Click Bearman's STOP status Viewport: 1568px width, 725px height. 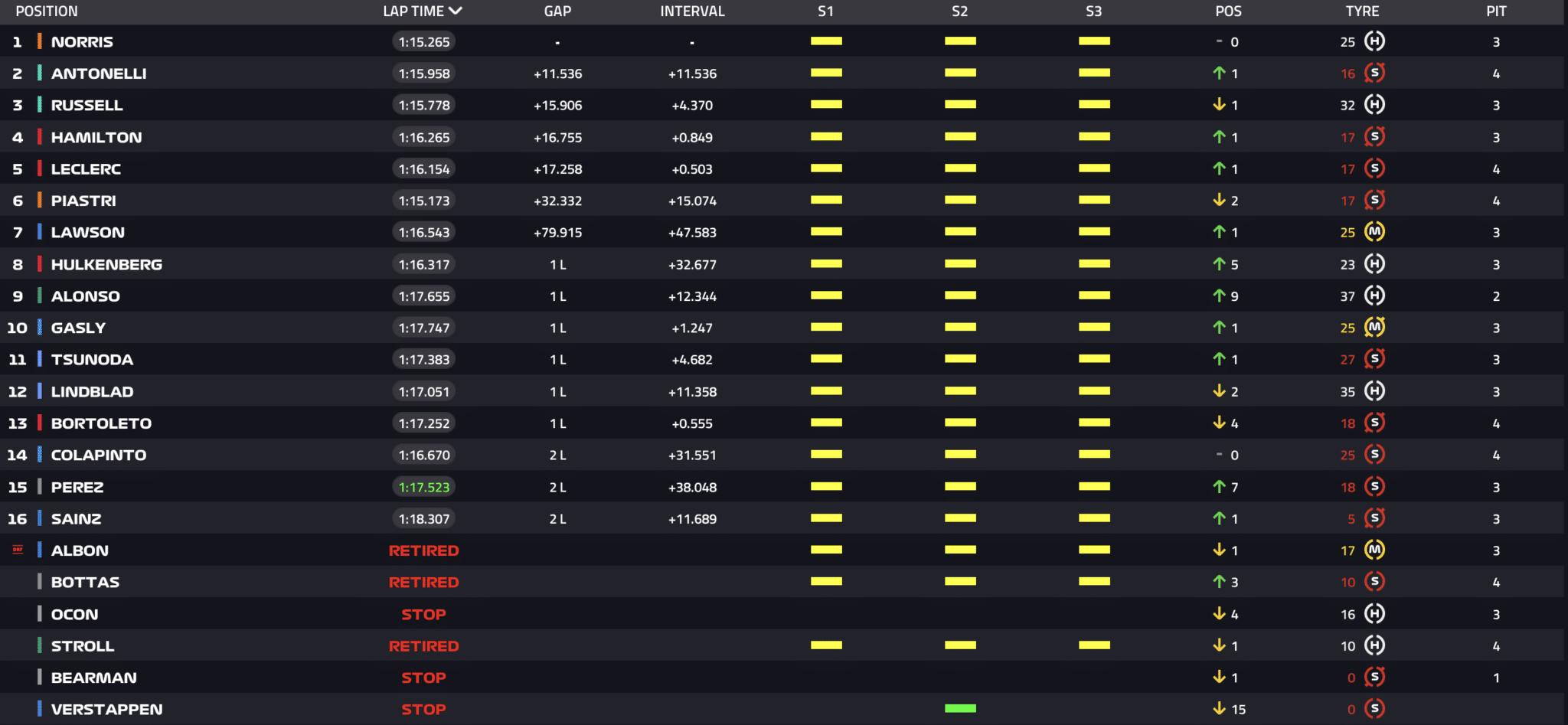click(423, 678)
